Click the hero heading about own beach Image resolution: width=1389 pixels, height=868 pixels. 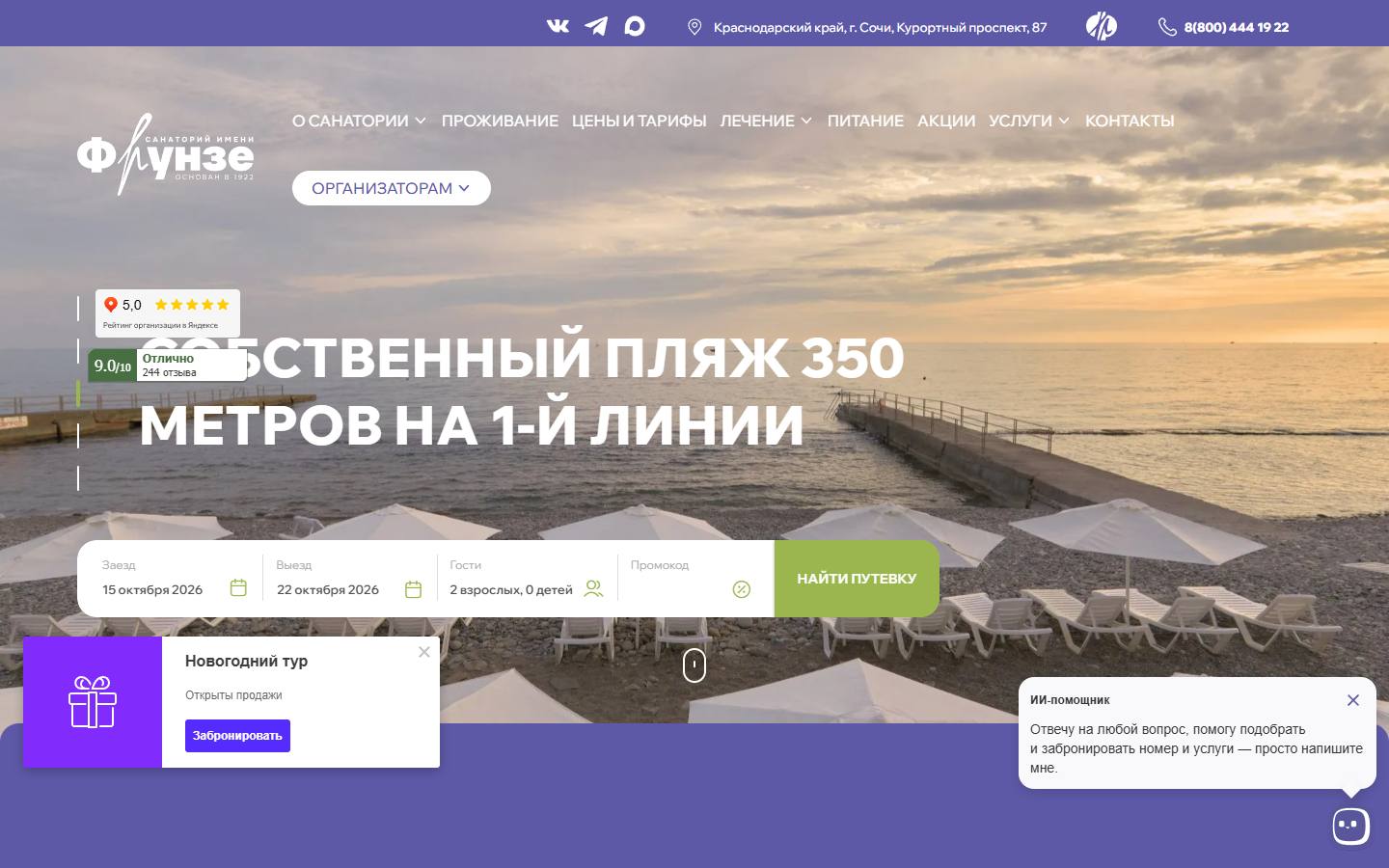(522, 391)
